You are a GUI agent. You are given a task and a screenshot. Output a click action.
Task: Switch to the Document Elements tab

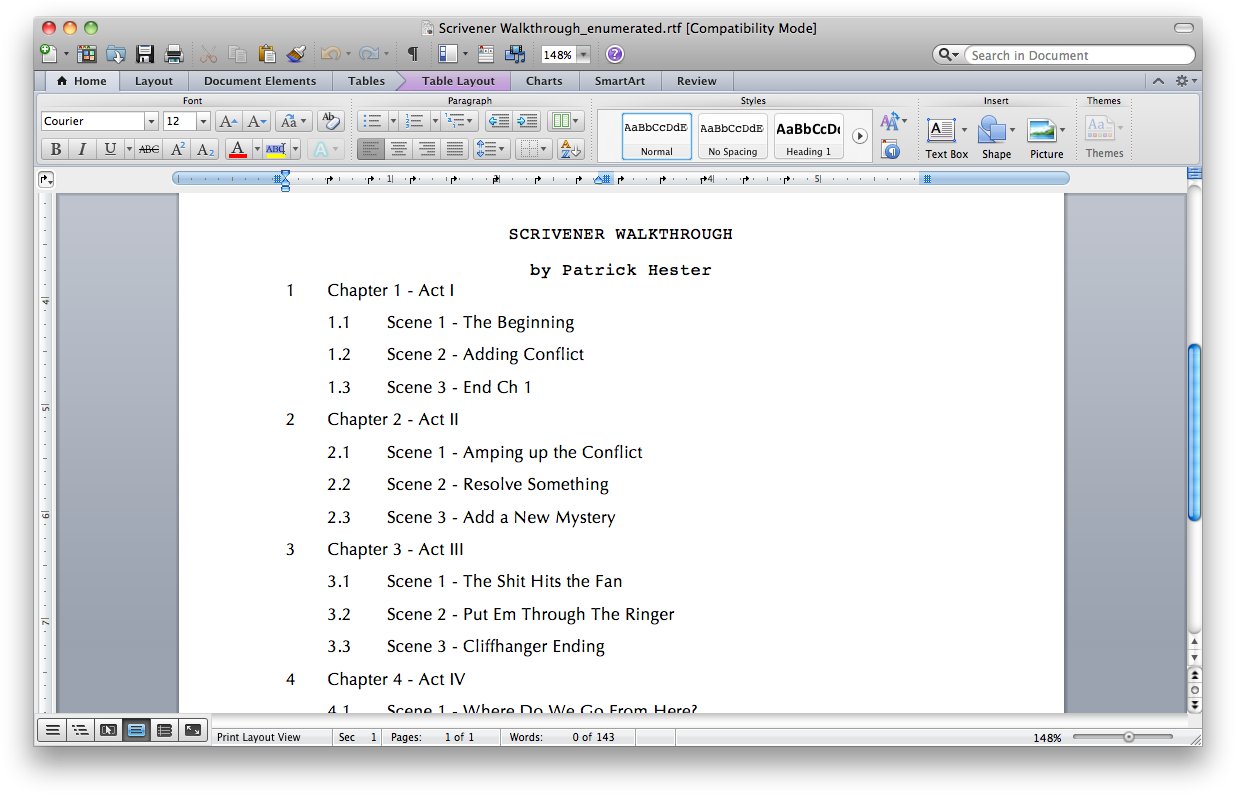click(x=259, y=81)
